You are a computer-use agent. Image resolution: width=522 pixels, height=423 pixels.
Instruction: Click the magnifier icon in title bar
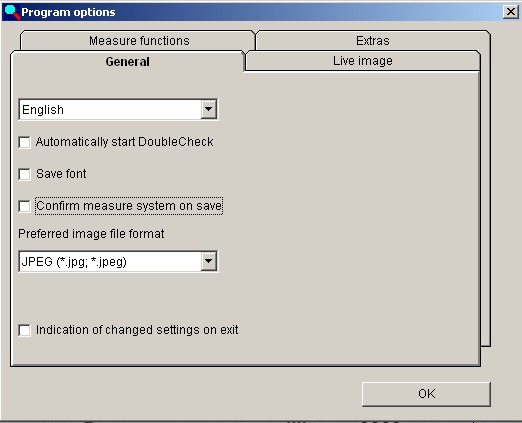click(12, 12)
